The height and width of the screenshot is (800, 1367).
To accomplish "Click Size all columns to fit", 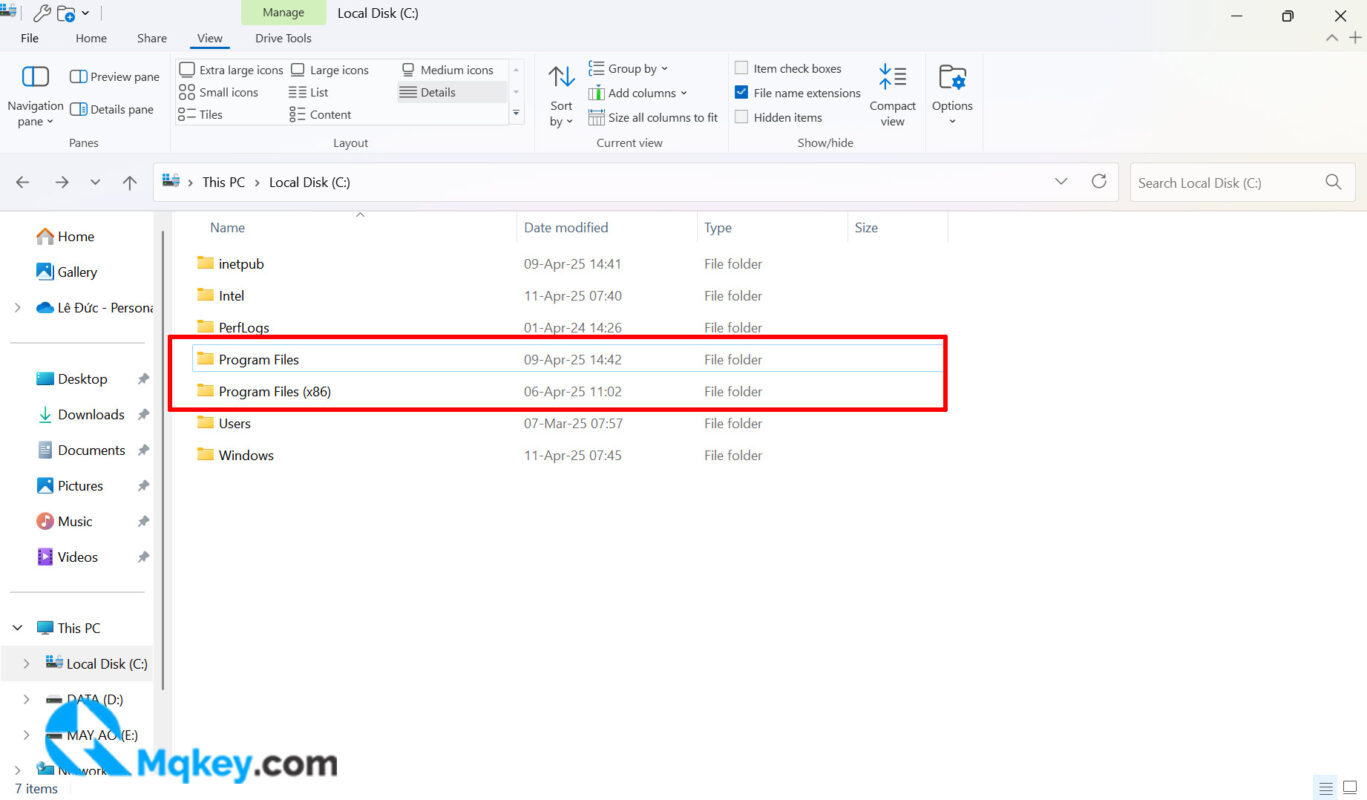I will (653, 117).
